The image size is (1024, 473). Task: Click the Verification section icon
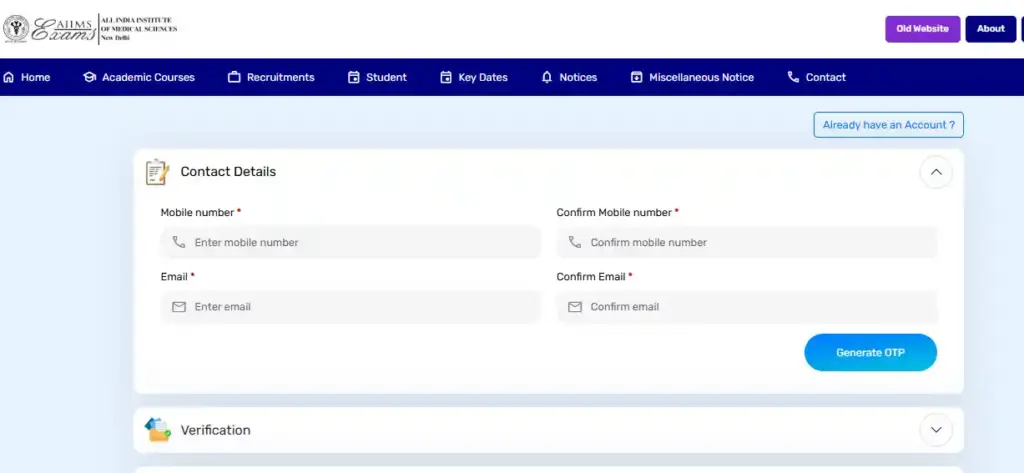(x=157, y=430)
